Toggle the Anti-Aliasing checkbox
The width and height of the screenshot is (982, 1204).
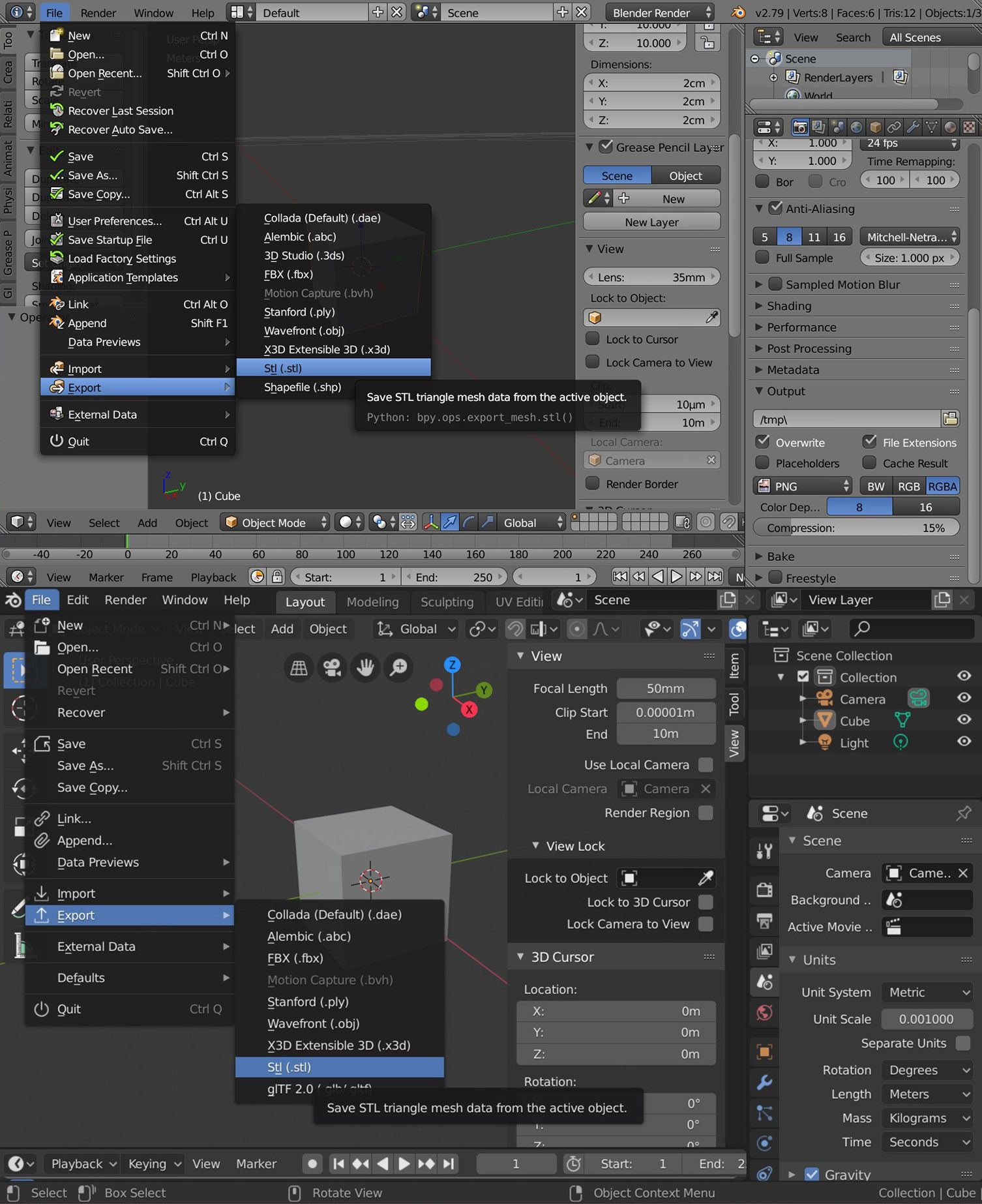(x=775, y=208)
